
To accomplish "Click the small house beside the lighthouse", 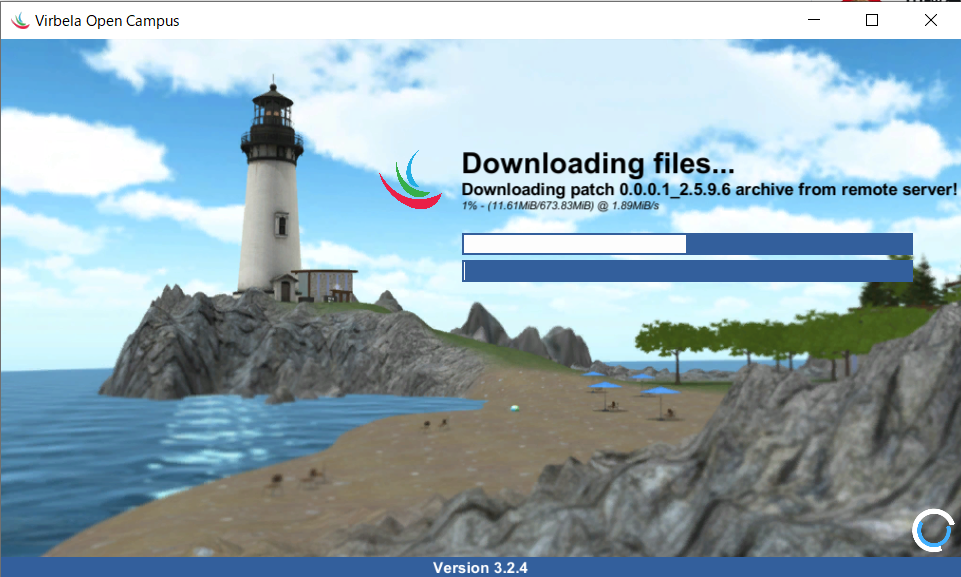I will [x=325, y=284].
